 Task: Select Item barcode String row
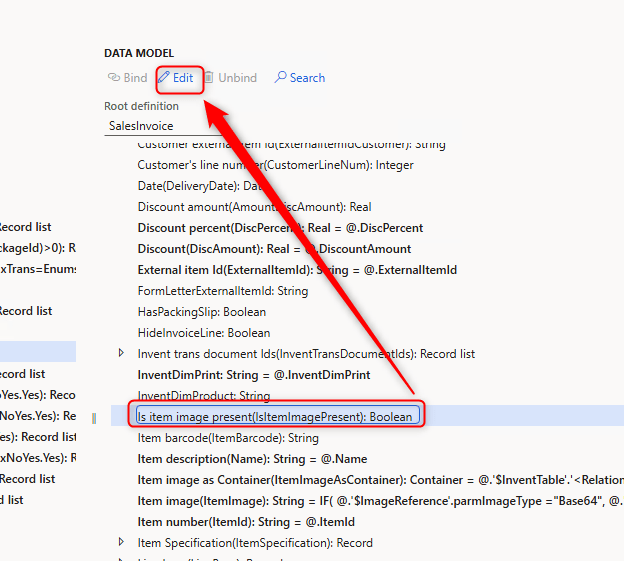click(228, 438)
